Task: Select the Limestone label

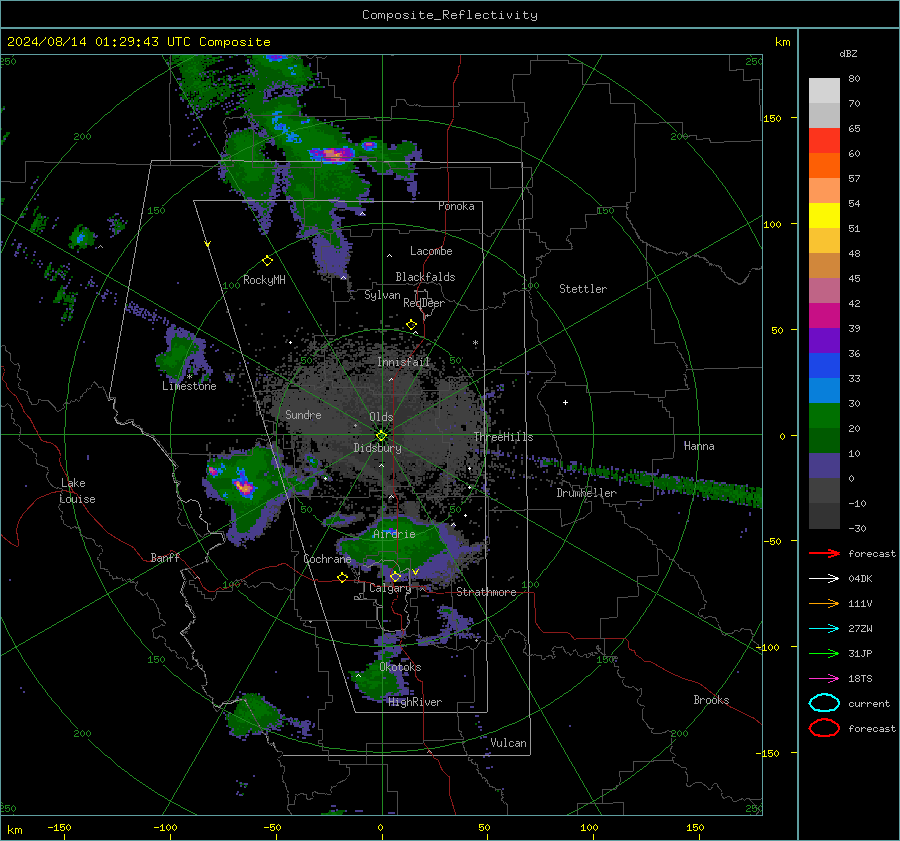Action: pos(189,386)
